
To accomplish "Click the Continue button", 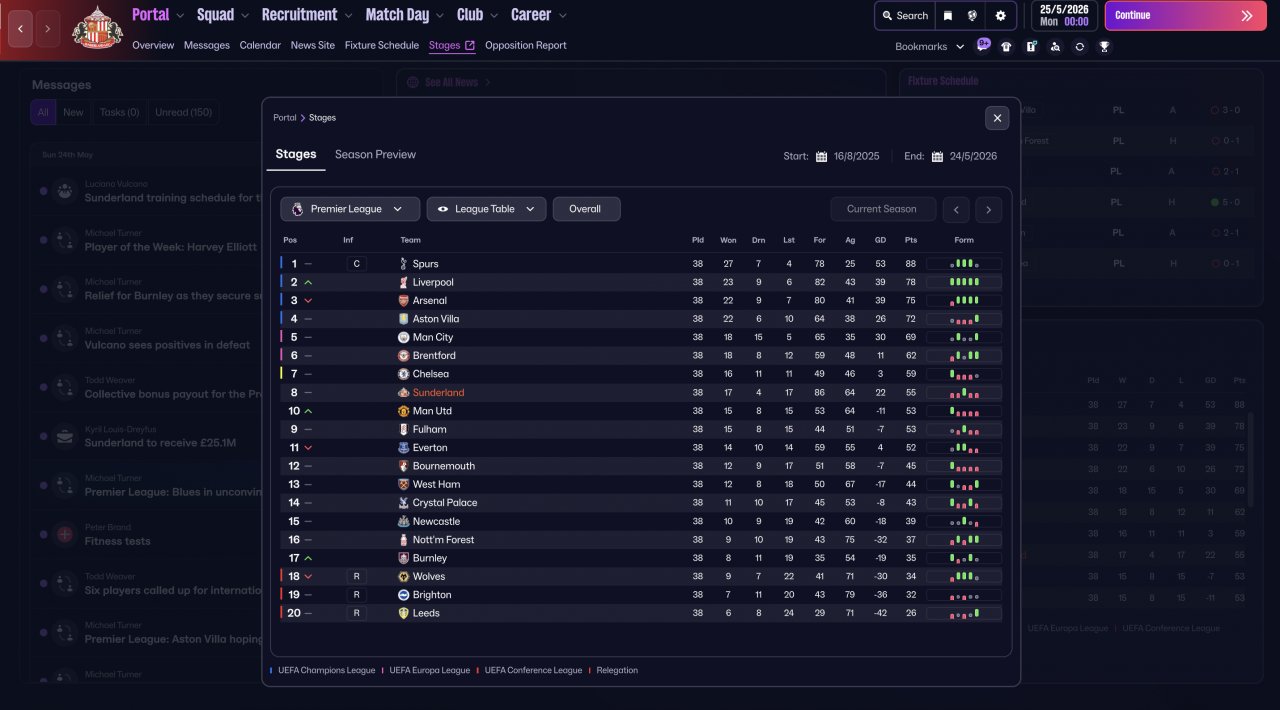I will tap(1185, 16).
